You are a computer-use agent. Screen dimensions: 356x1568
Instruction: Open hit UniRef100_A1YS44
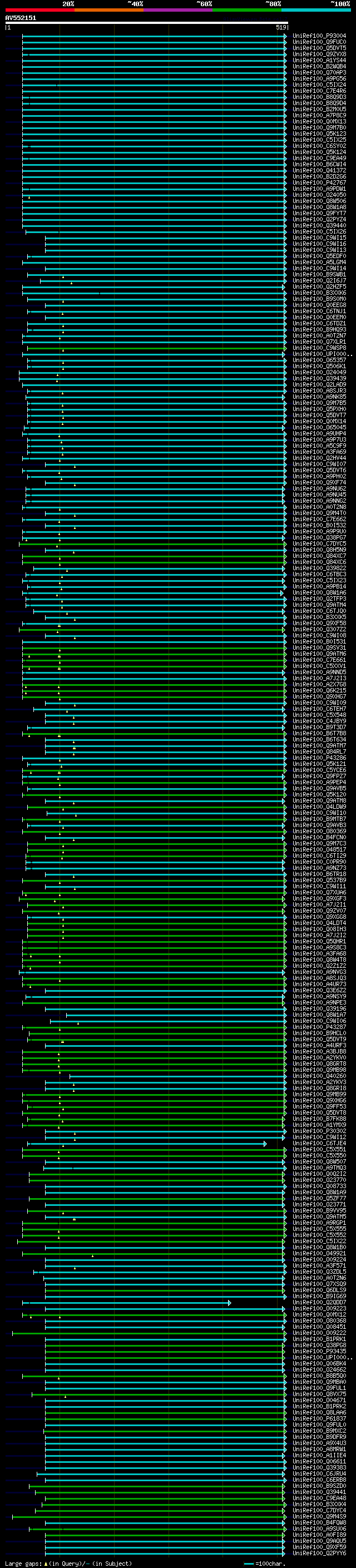point(319,60)
